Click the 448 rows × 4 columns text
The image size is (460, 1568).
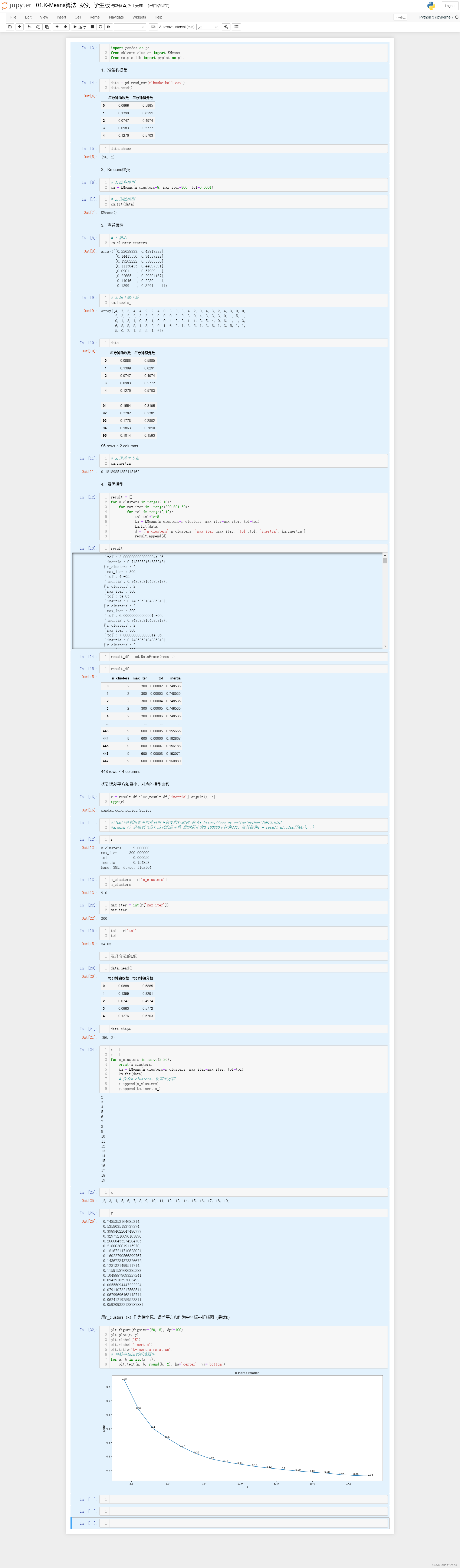(121, 772)
